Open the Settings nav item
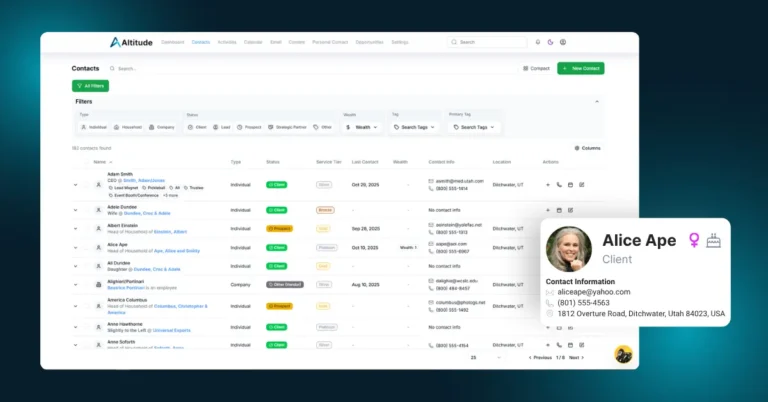The height and width of the screenshot is (402, 768). [x=400, y=42]
